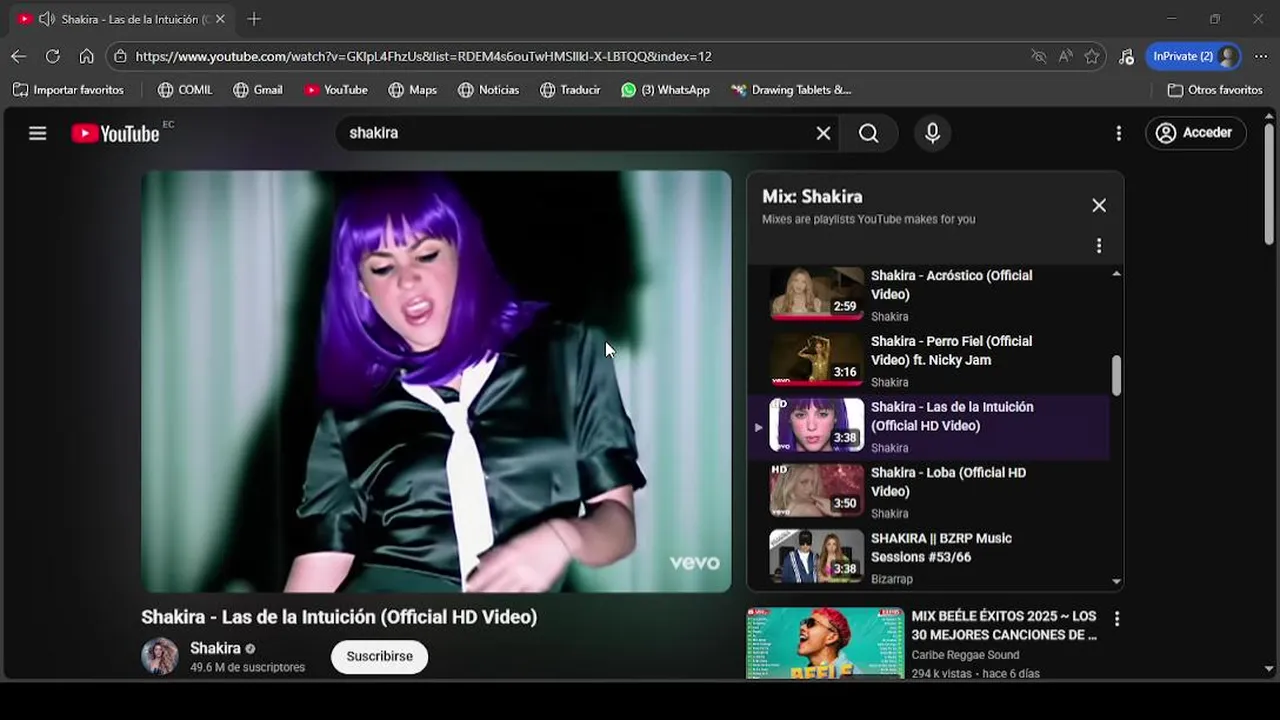Viewport: 1280px width, 720px height.
Task: Click the browser address bar URL
Action: (423, 57)
